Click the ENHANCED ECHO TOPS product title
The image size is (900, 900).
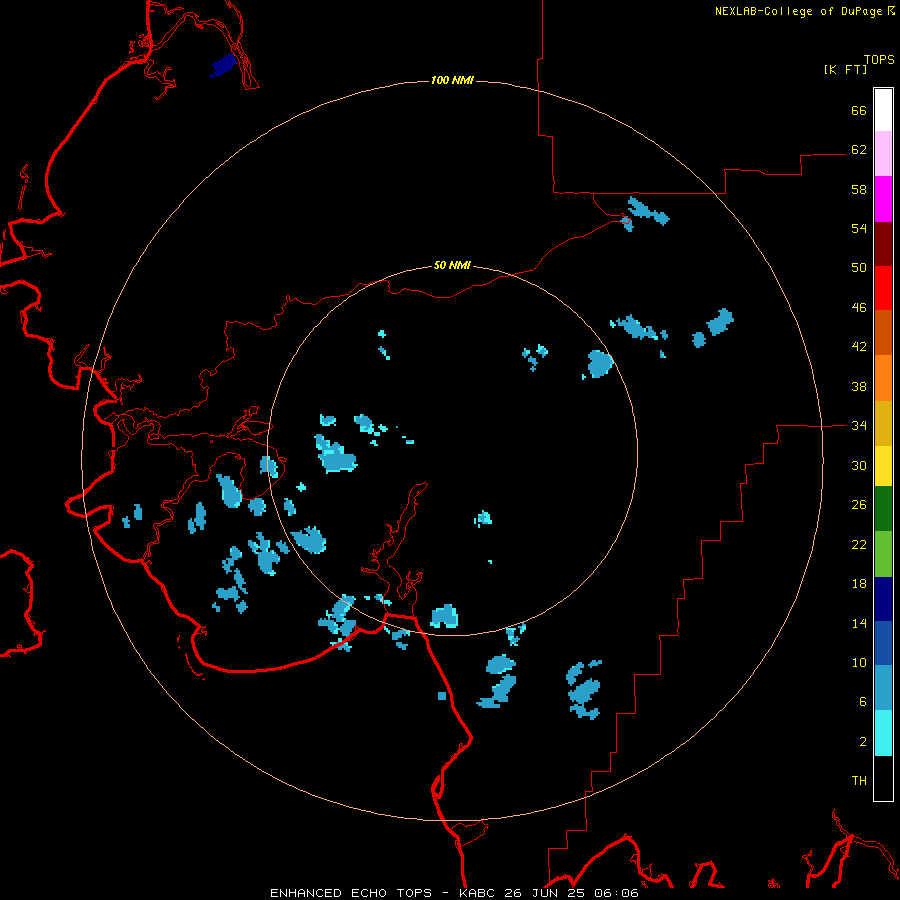[351, 893]
